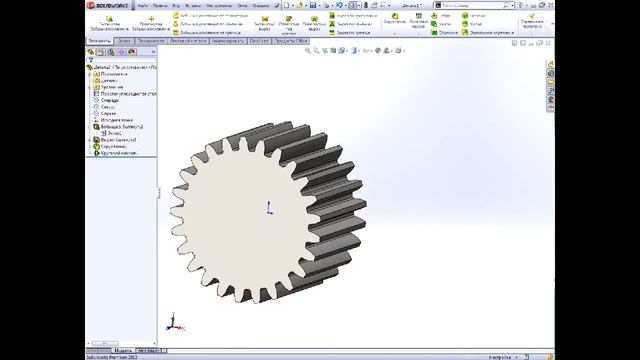Choose the Swept Boss/Base ribbon command

click(x=210, y=15)
